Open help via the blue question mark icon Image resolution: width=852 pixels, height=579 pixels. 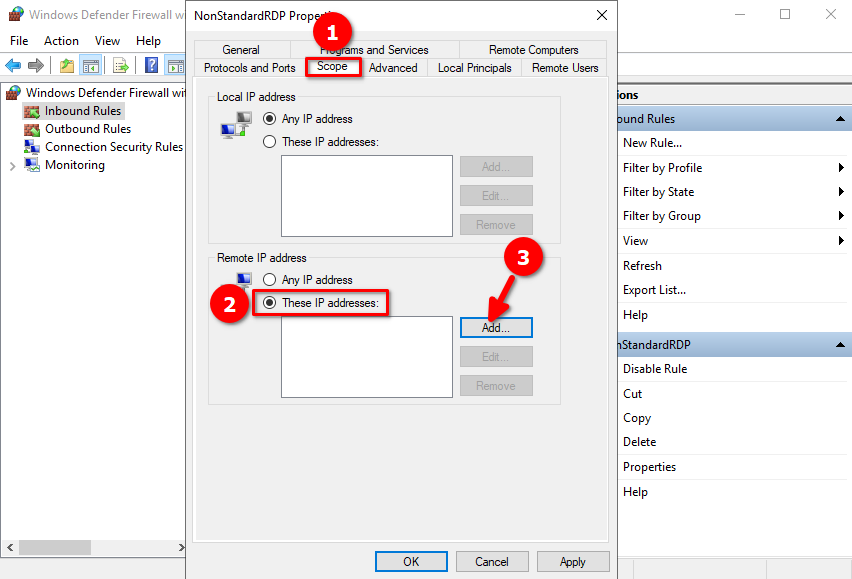(x=151, y=66)
